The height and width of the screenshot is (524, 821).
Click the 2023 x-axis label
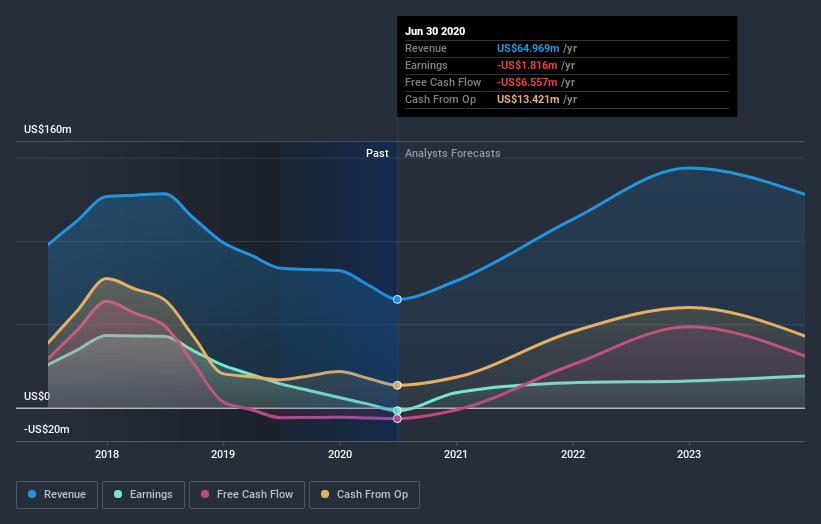(689, 454)
